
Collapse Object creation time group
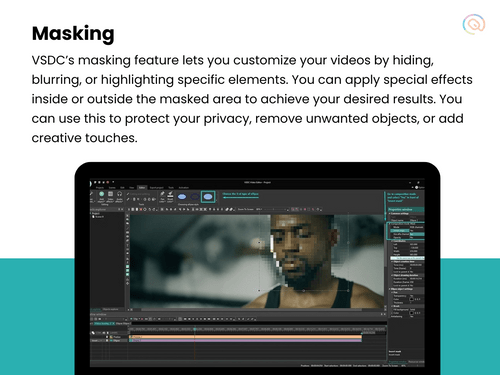(392, 262)
